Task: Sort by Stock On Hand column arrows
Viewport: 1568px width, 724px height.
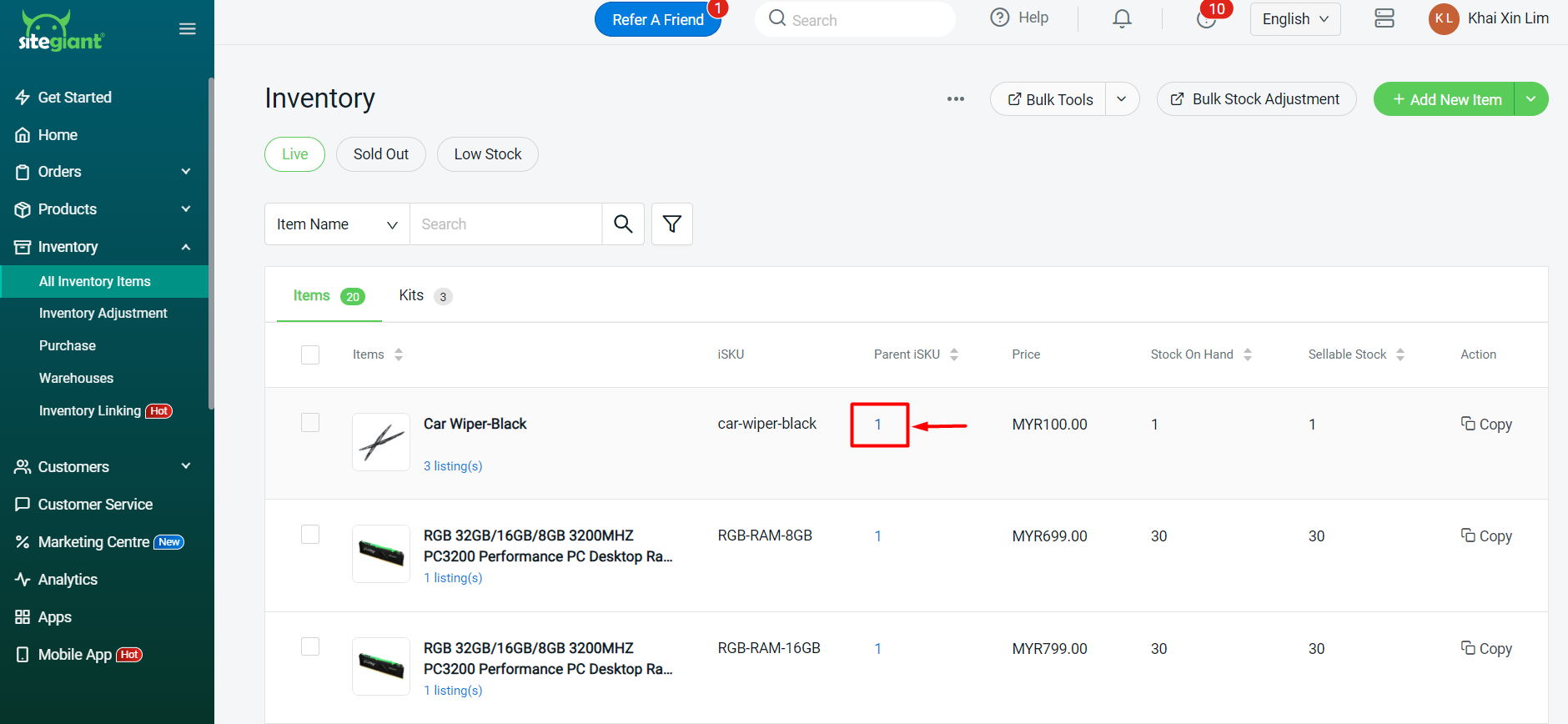Action: (x=1247, y=354)
